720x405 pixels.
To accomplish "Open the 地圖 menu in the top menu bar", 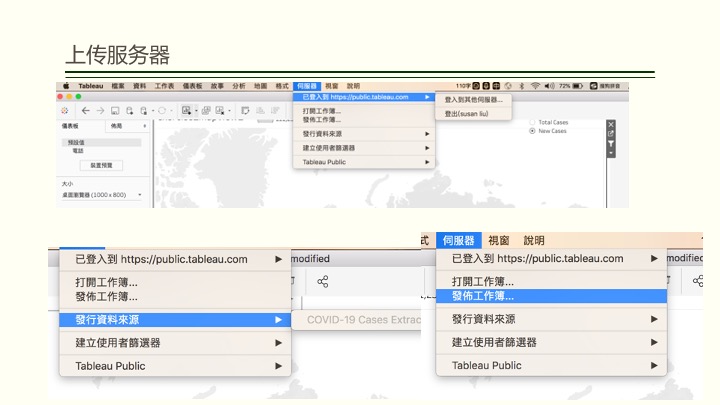I will click(260, 86).
